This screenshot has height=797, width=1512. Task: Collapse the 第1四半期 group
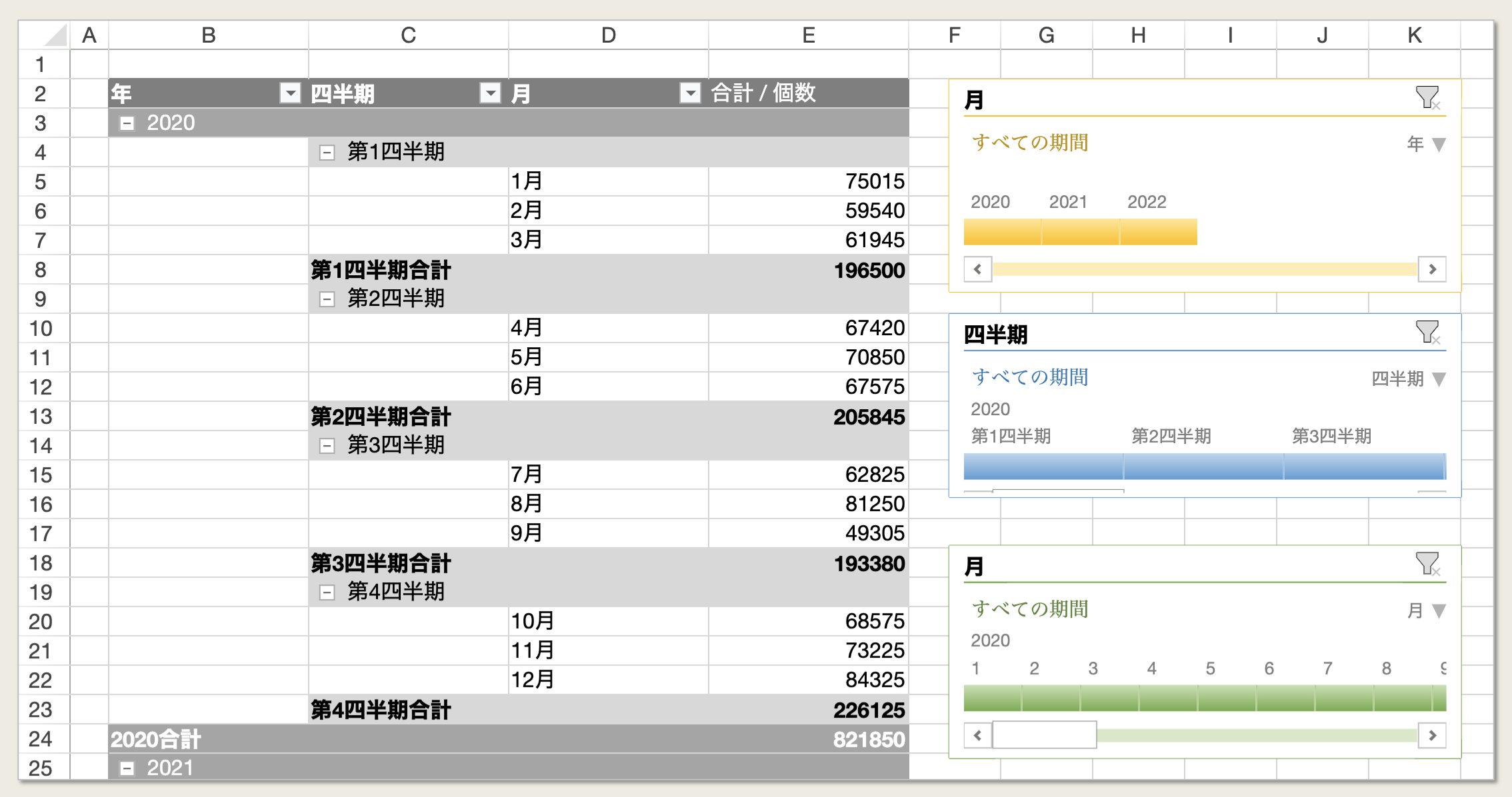click(x=327, y=153)
